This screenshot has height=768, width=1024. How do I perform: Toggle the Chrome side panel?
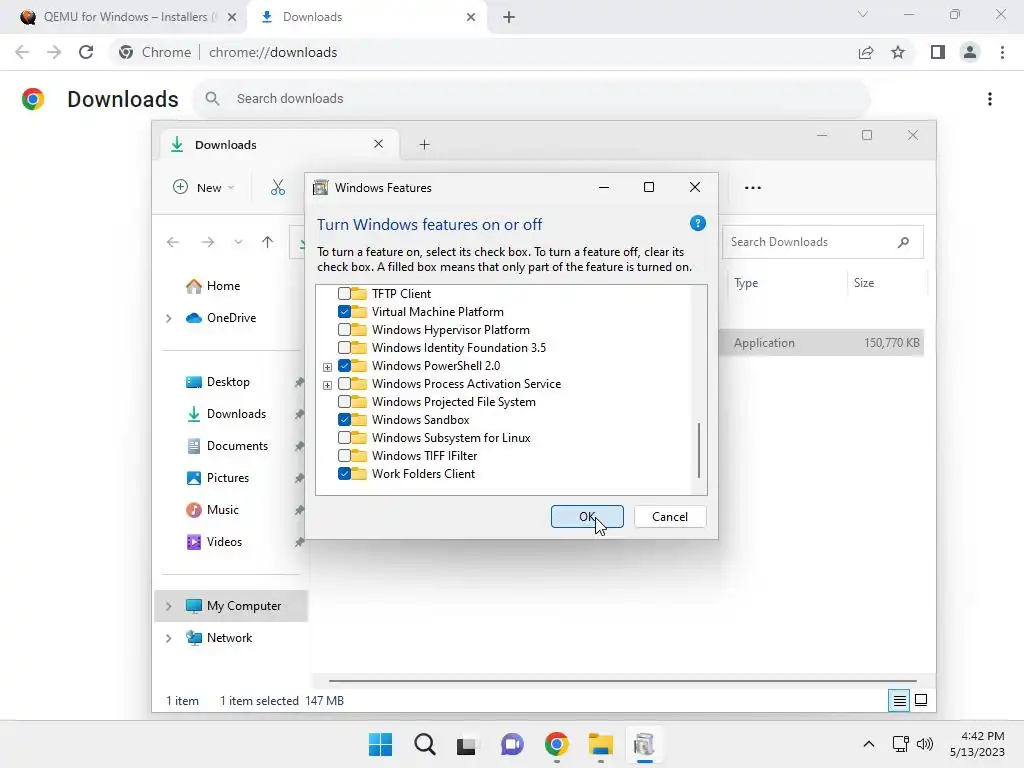coord(938,52)
